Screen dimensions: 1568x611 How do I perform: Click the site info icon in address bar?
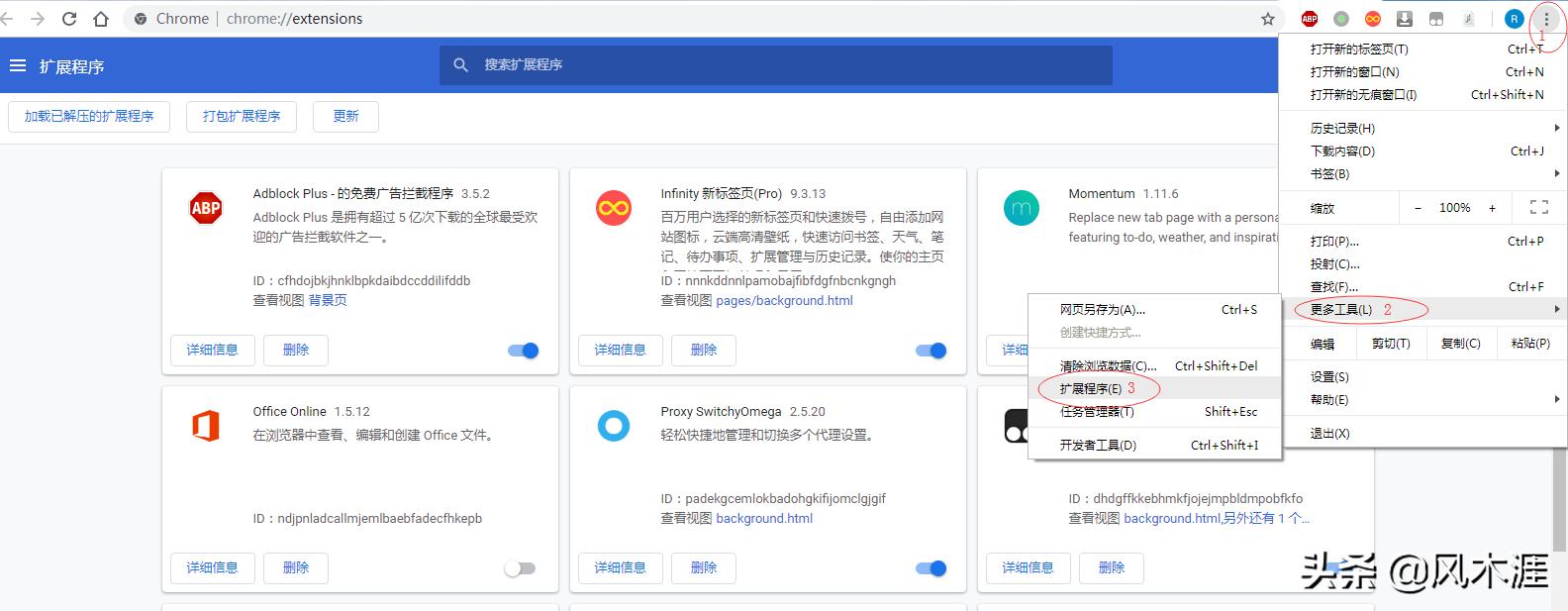[141, 19]
